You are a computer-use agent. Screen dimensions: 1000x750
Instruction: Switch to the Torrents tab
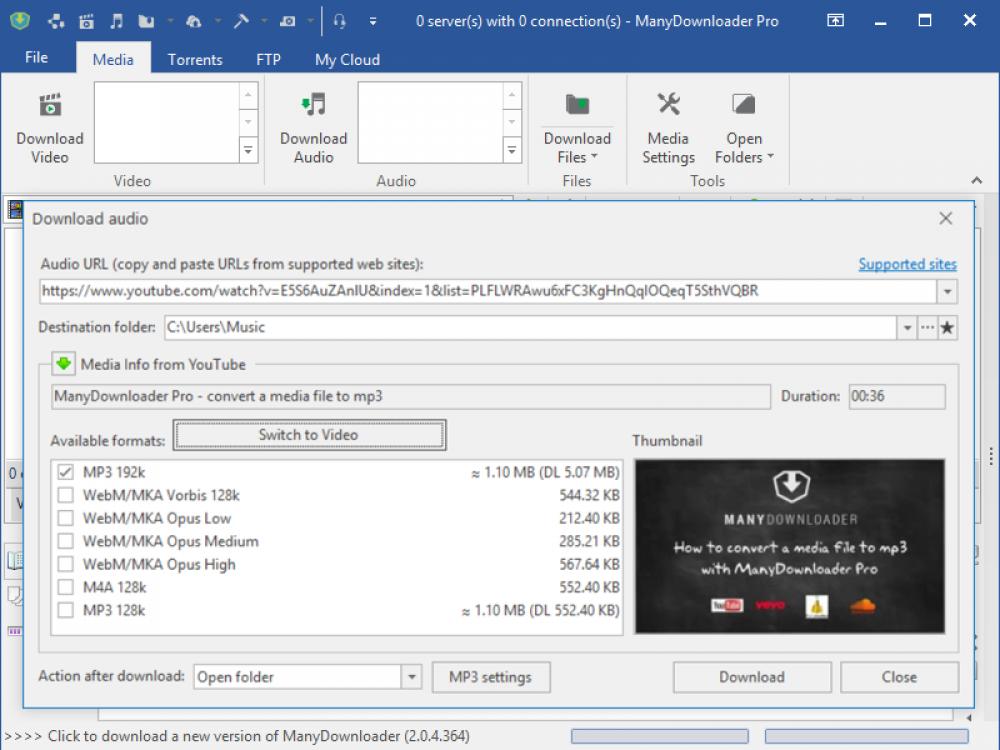coord(194,59)
